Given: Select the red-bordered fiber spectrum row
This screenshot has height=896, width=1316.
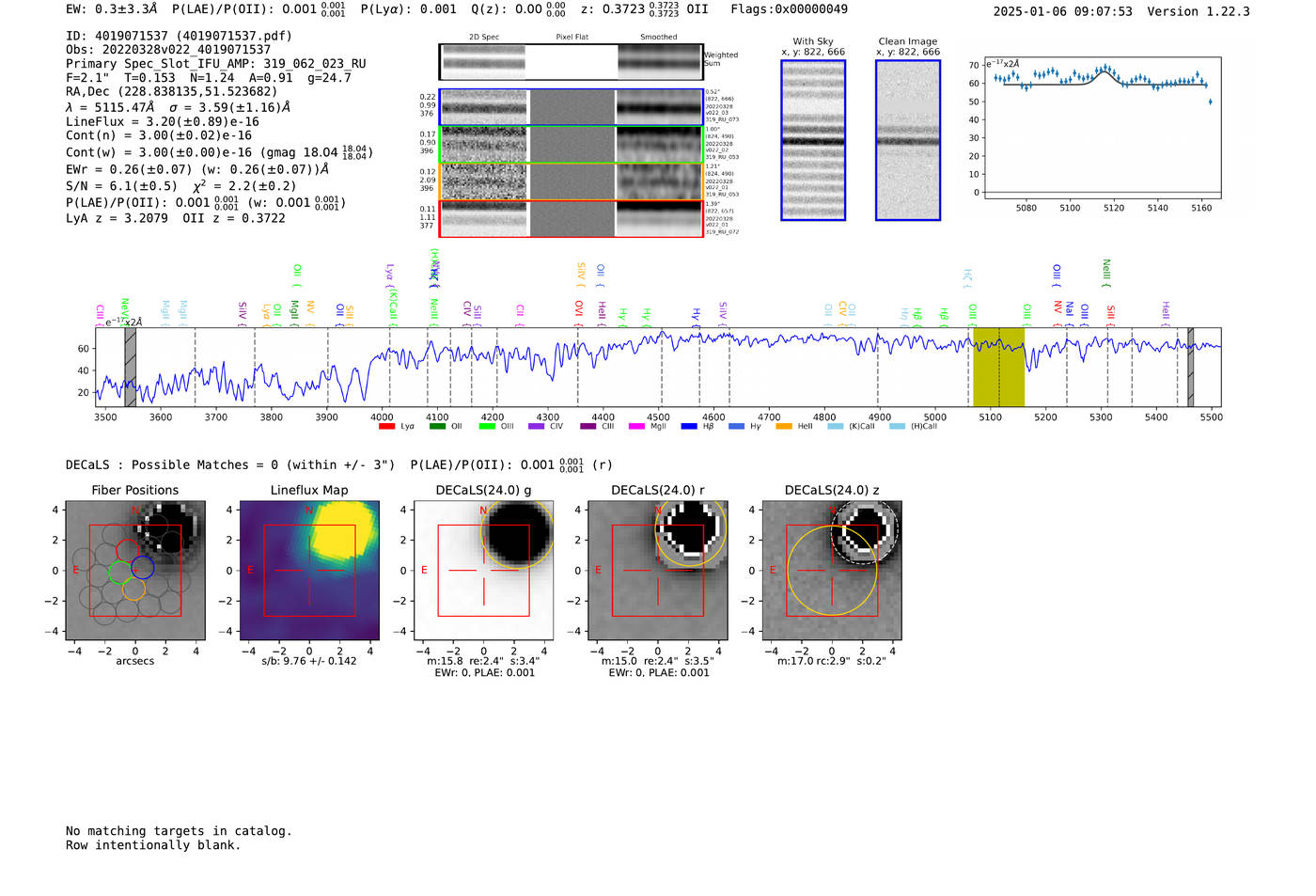Looking at the screenshot, I should click(x=572, y=218).
